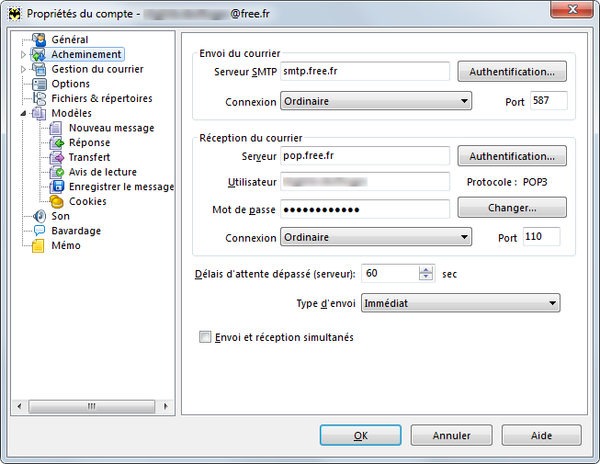The width and height of the screenshot is (600, 464).
Task: Open Enregistrer le message template
Action: pyautogui.click(x=121, y=187)
